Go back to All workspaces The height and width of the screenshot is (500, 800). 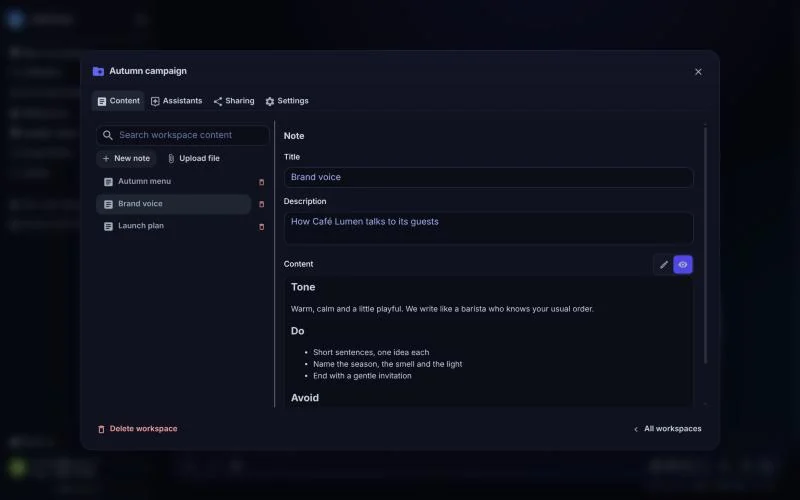coord(667,429)
